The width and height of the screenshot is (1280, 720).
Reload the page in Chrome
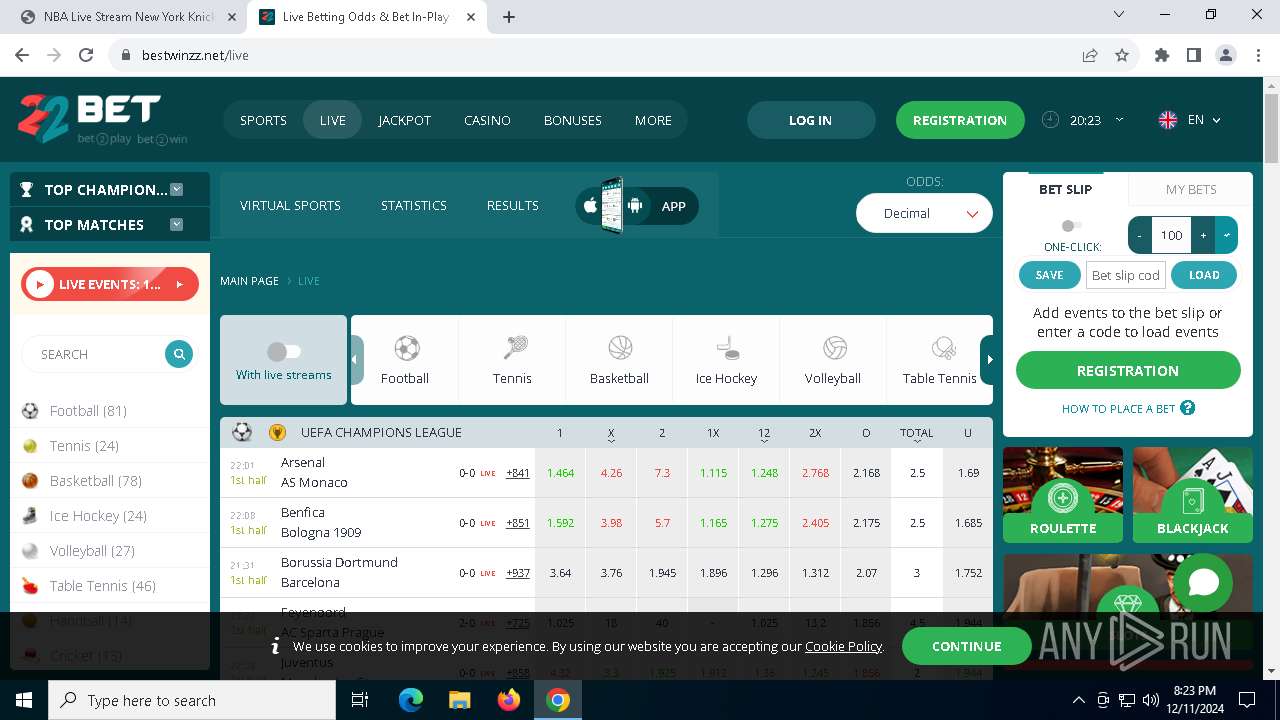point(86,55)
